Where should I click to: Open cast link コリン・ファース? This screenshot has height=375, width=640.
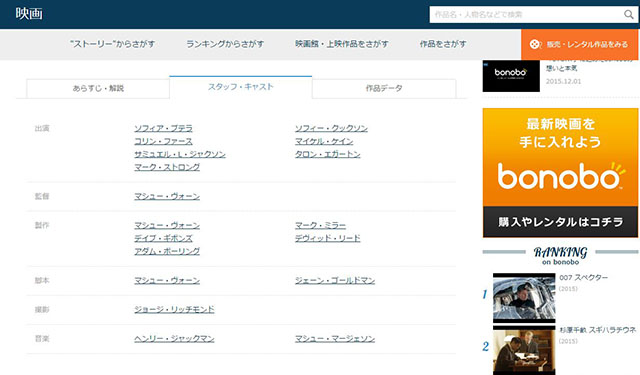tap(163, 141)
